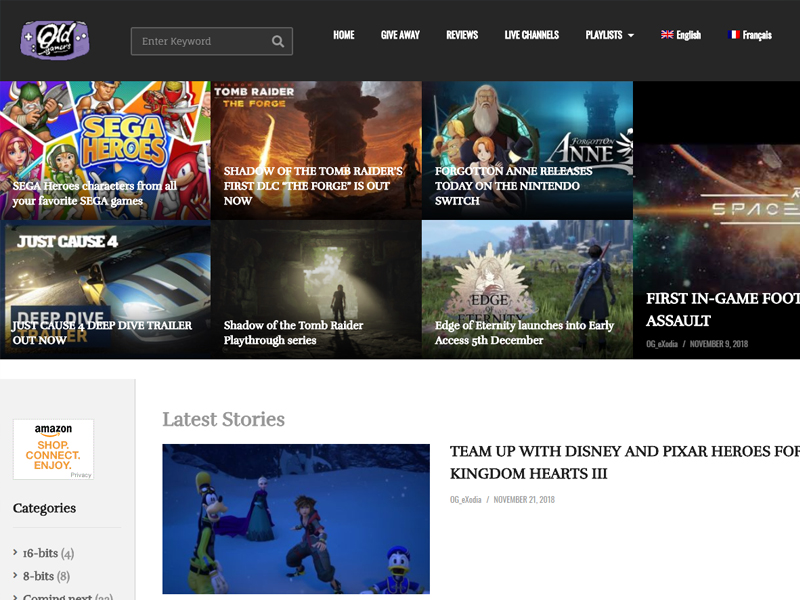Switch language to Français

pyautogui.click(x=757, y=35)
